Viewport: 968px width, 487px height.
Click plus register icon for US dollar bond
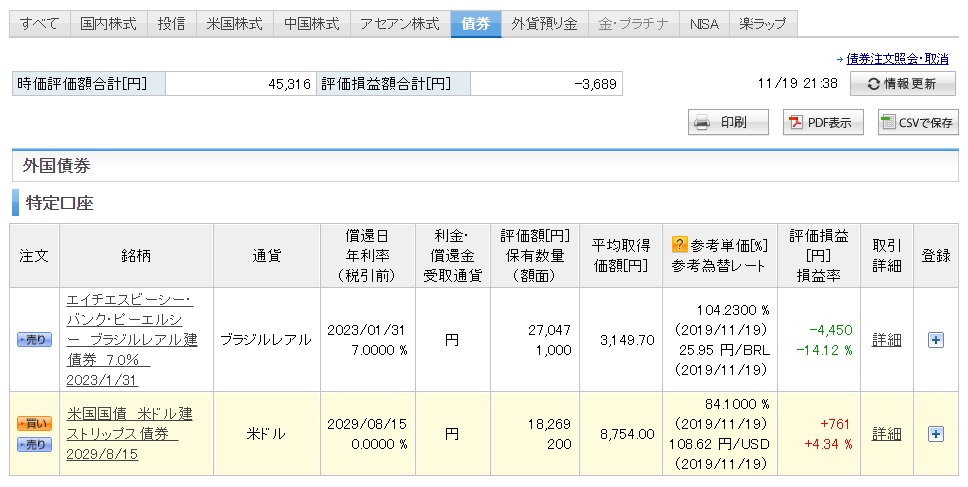tap(936, 435)
